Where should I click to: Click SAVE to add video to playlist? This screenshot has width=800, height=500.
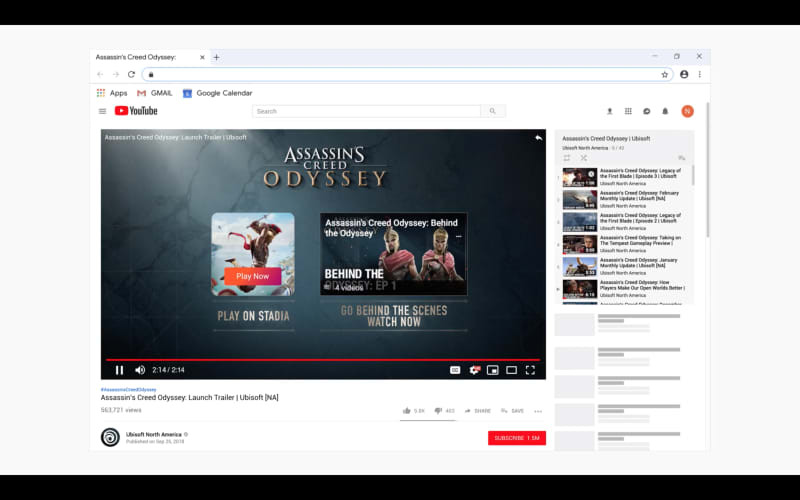pos(512,411)
